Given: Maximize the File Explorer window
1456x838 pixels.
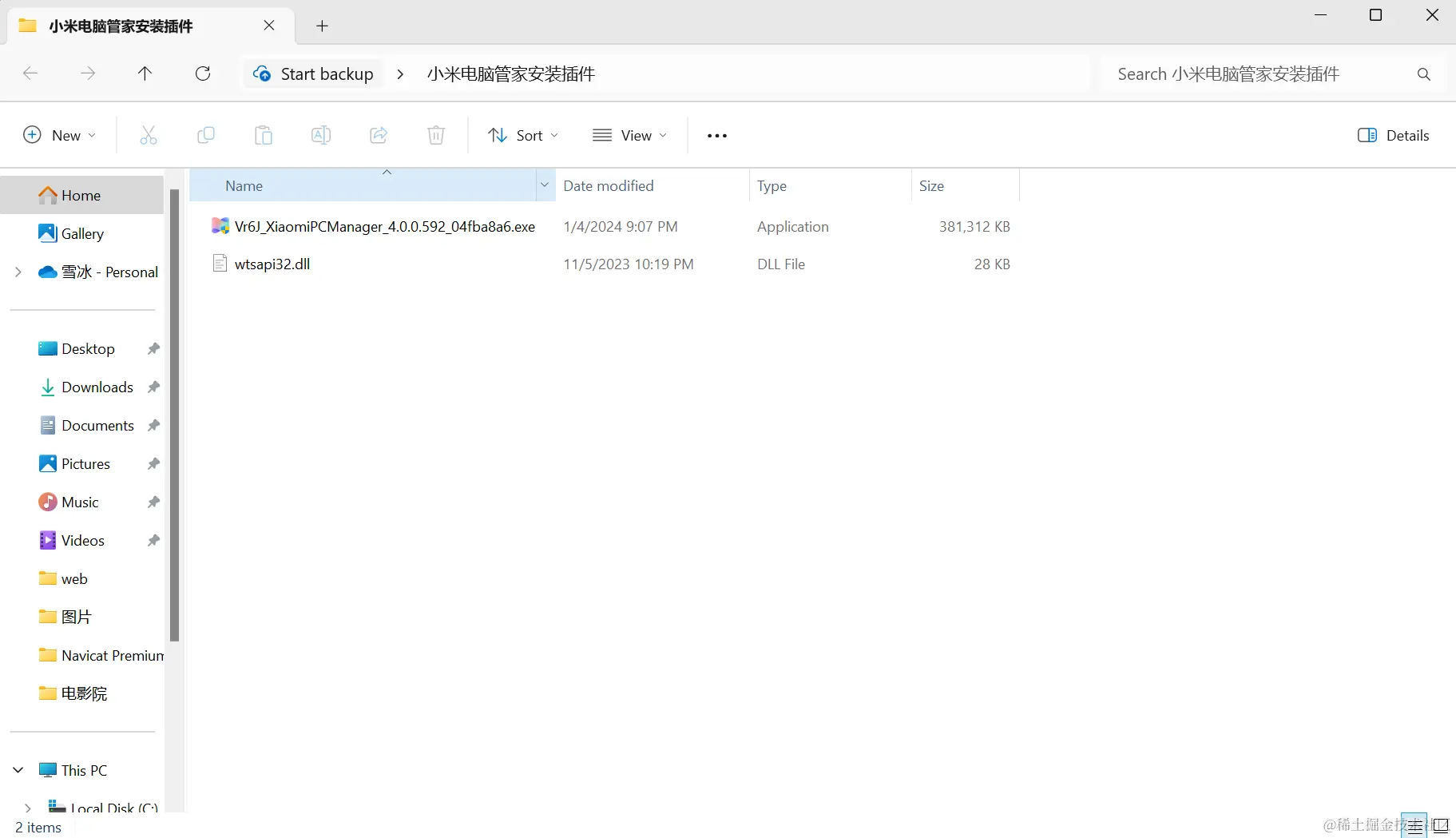Looking at the screenshot, I should tap(1375, 15).
